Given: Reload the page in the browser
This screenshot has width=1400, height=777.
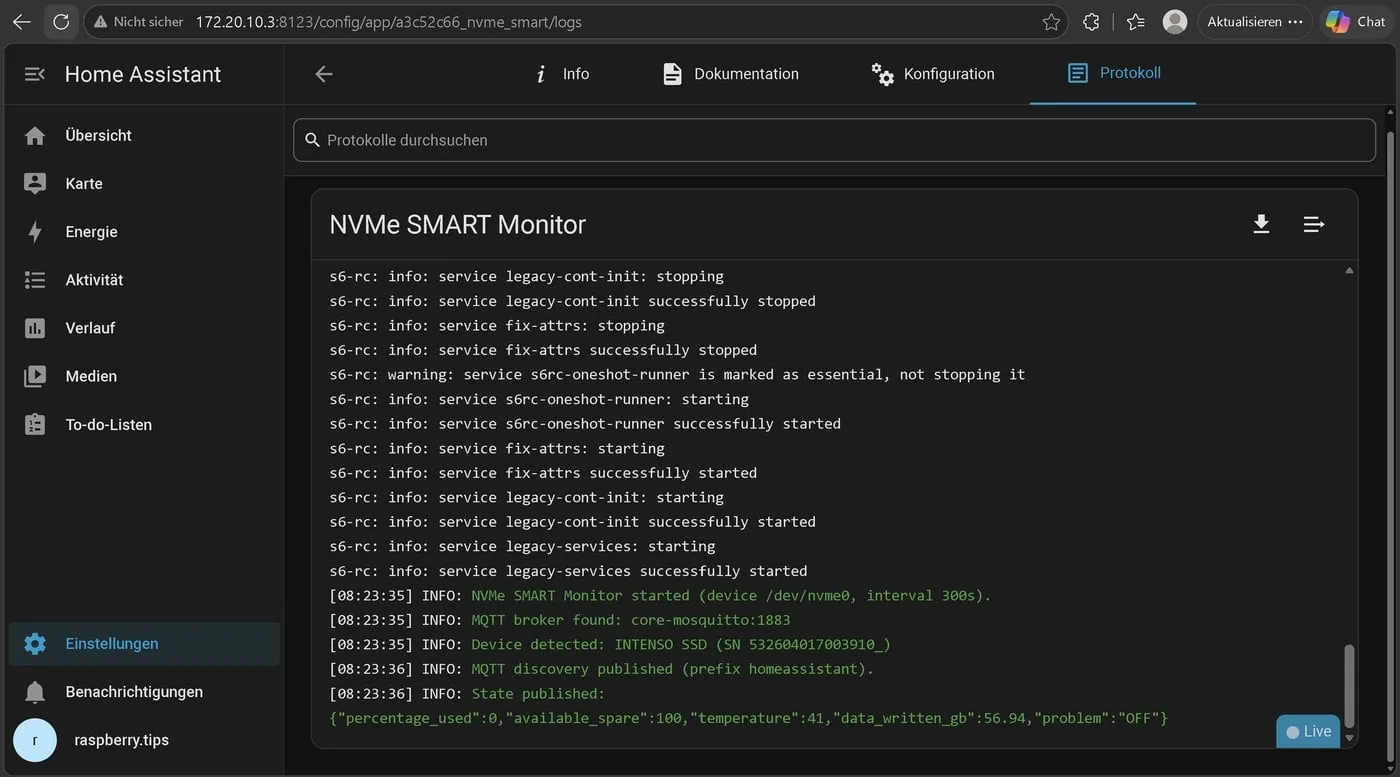Looking at the screenshot, I should point(61,21).
